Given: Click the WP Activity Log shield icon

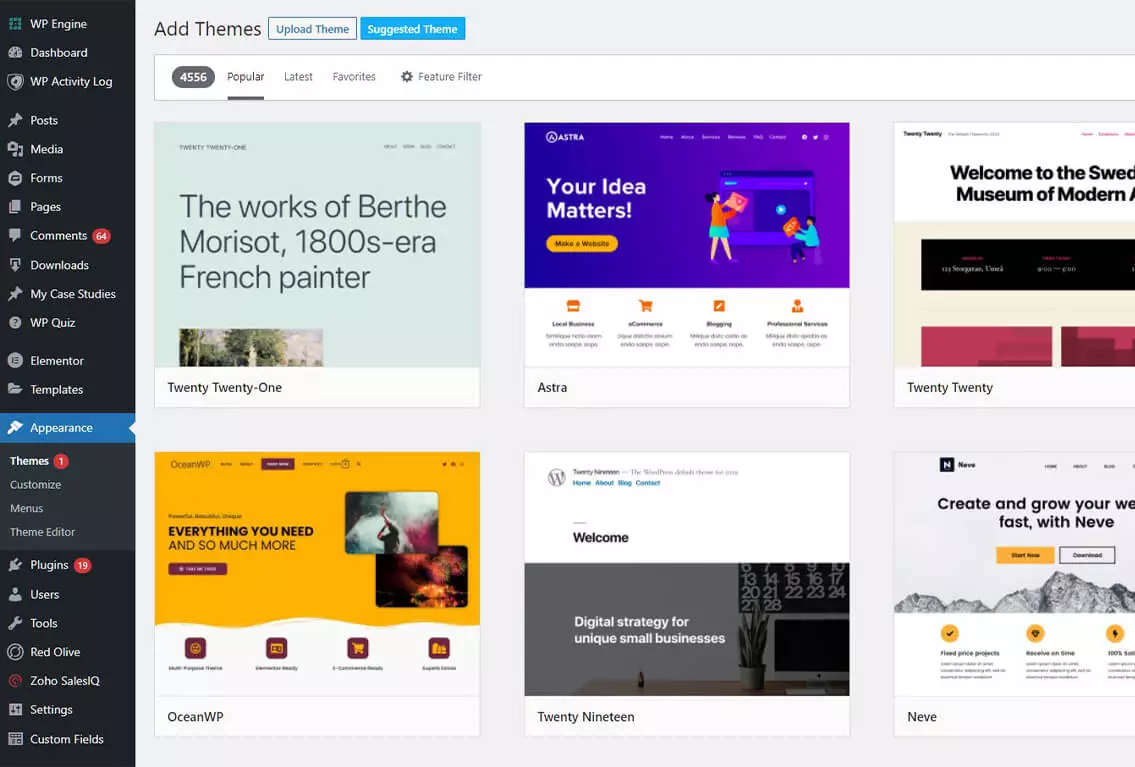Looking at the screenshot, I should coord(15,82).
